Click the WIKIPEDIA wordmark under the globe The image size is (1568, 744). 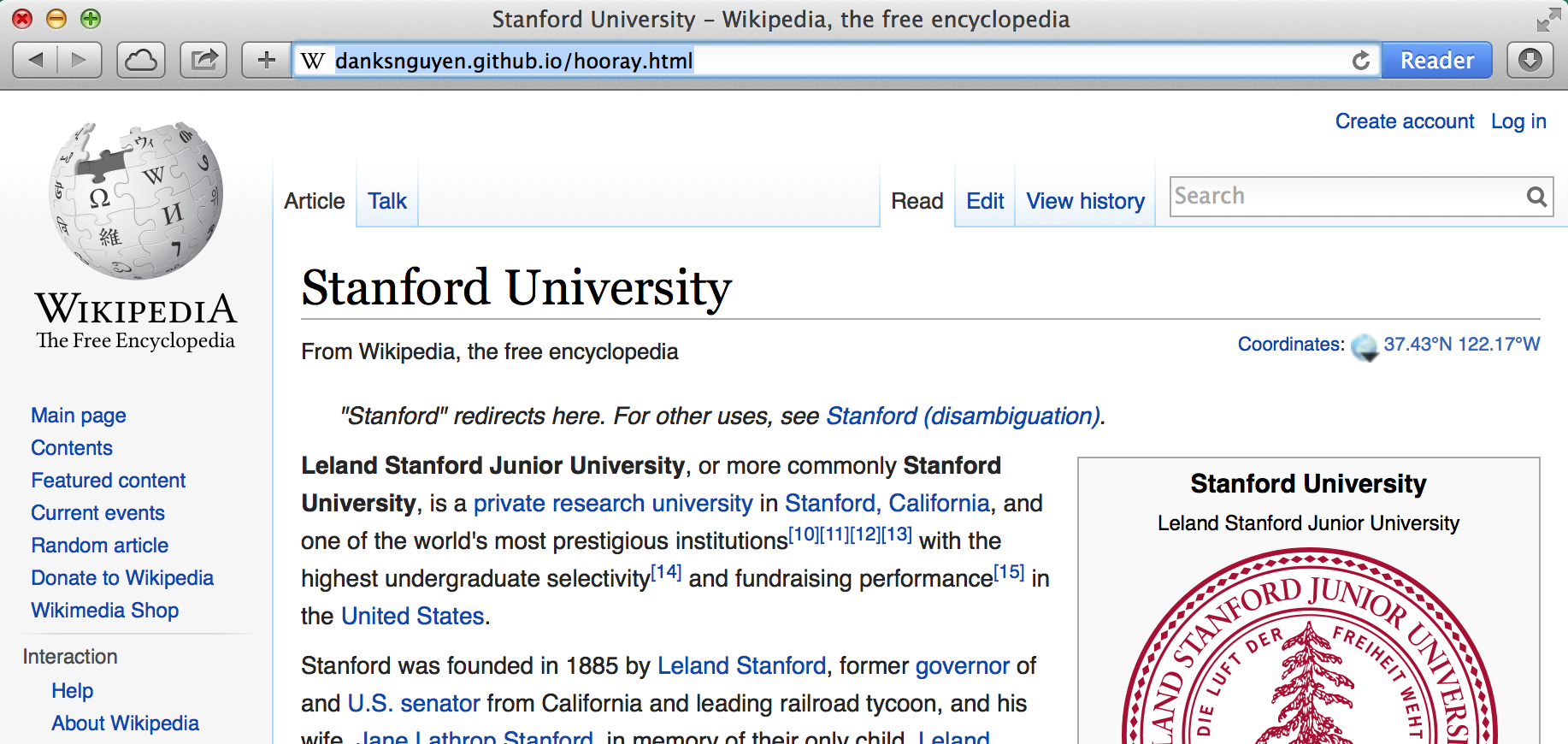click(x=136, y=310)
